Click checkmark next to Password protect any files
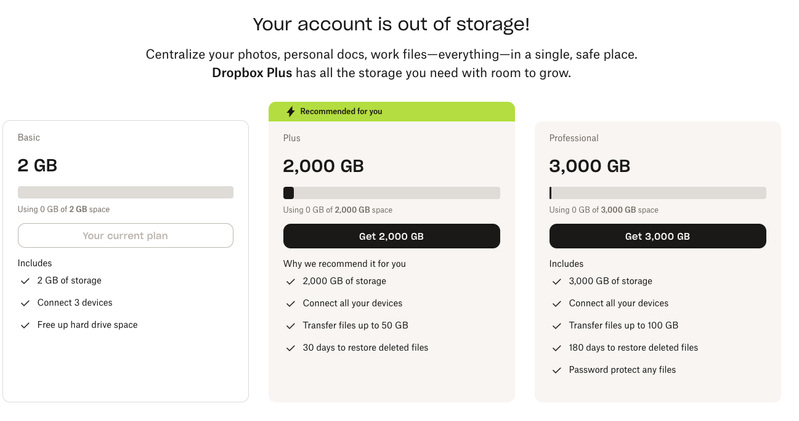 [555, 370]
